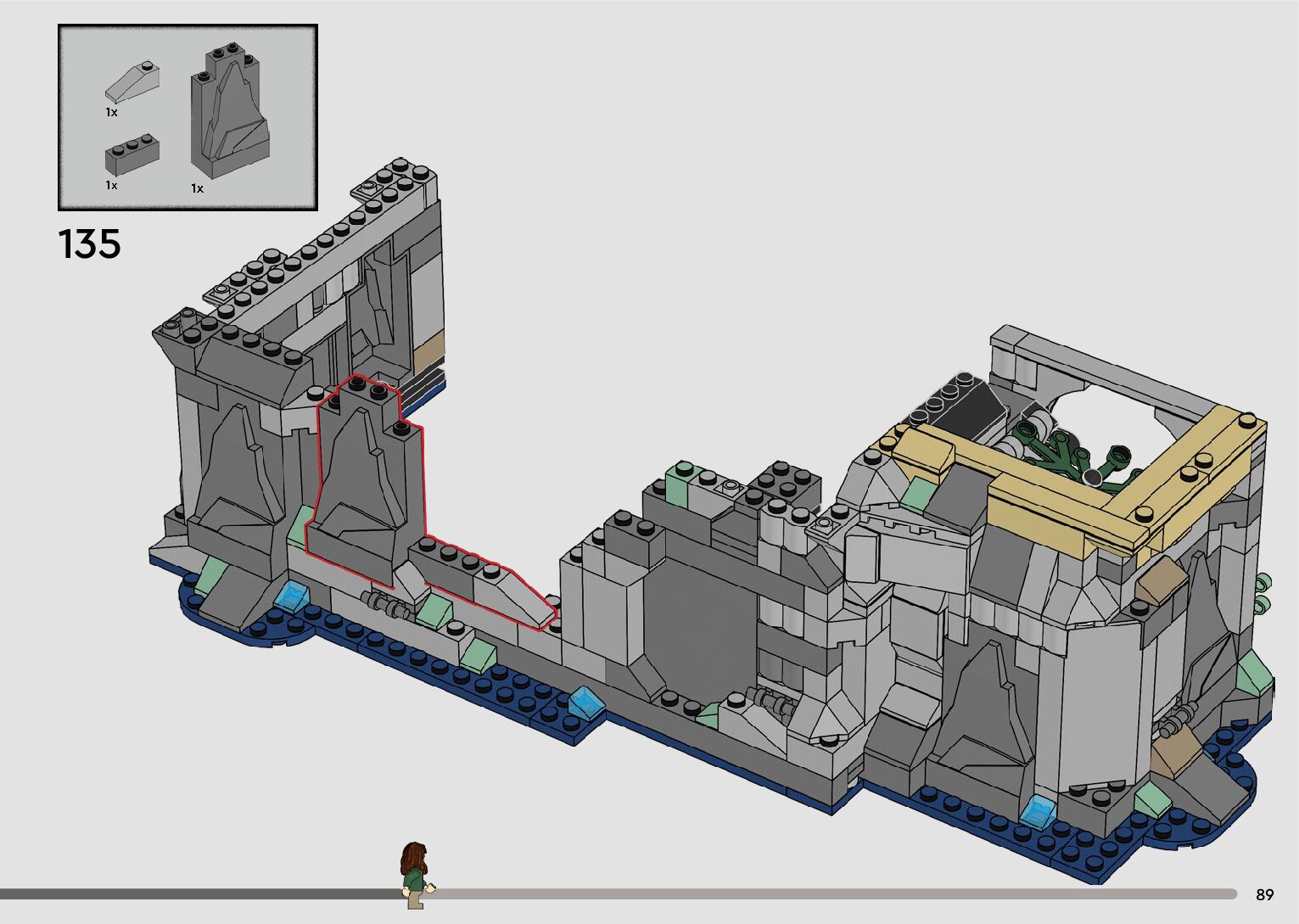1299x924 pixels.
Task: Select the dark gray 1x3 brick in parts box
Action: (x=132, y=155)
